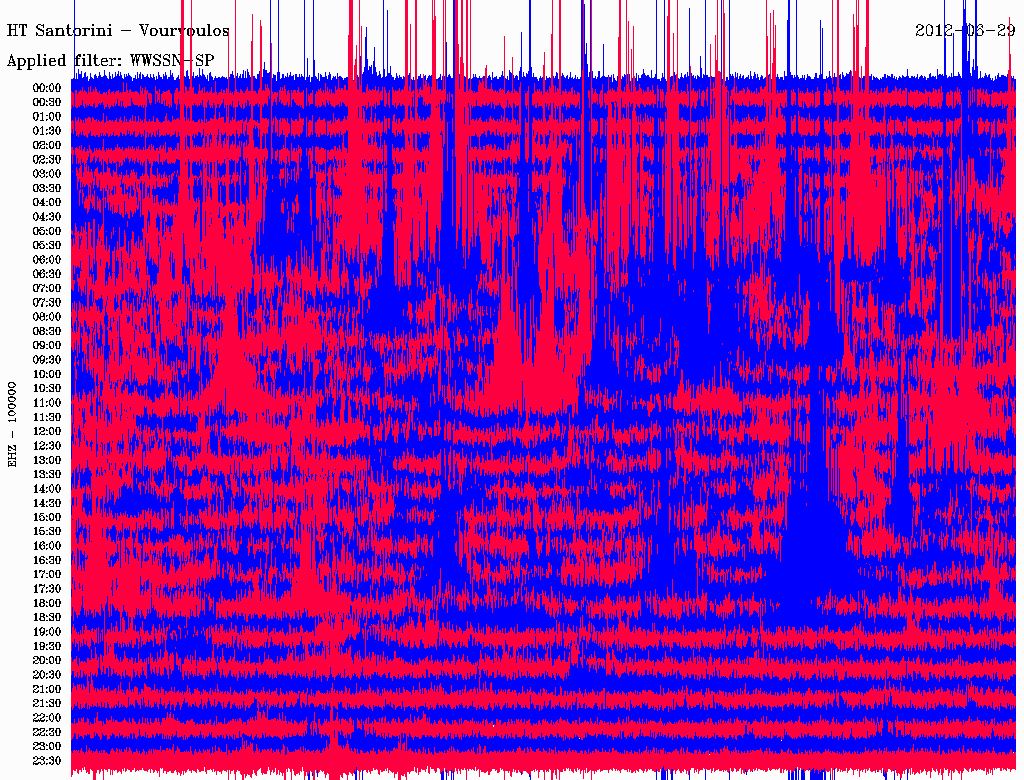Select the 02:30 time row label

47,159
